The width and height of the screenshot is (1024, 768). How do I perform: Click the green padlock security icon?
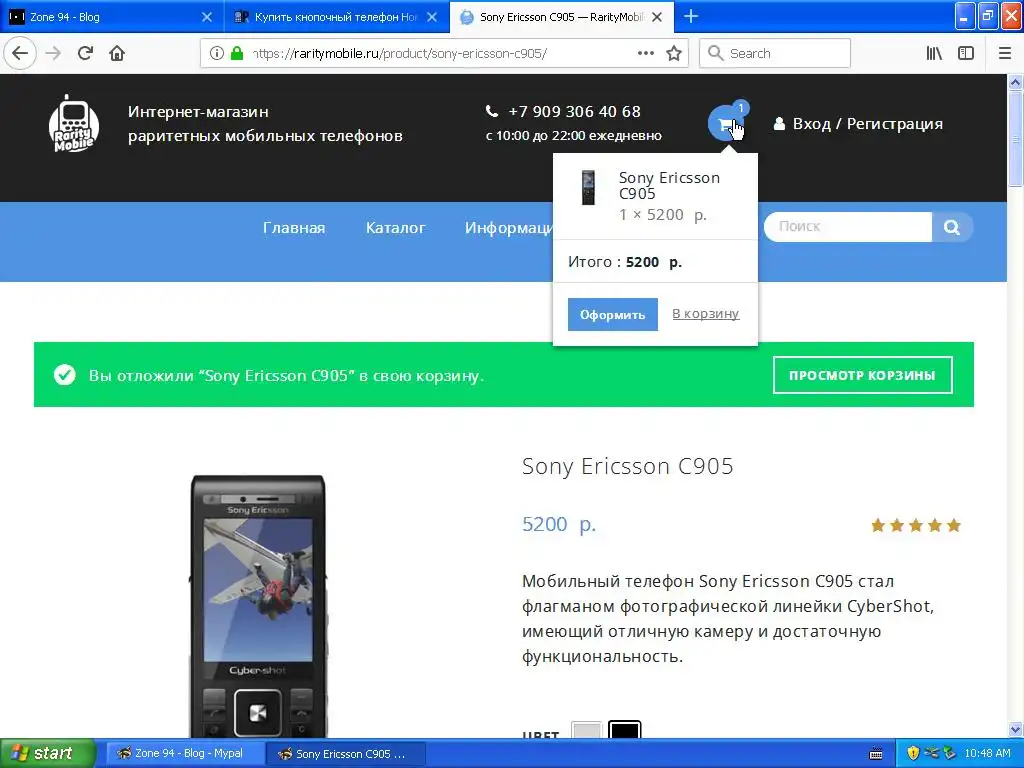tap(237, 53)
